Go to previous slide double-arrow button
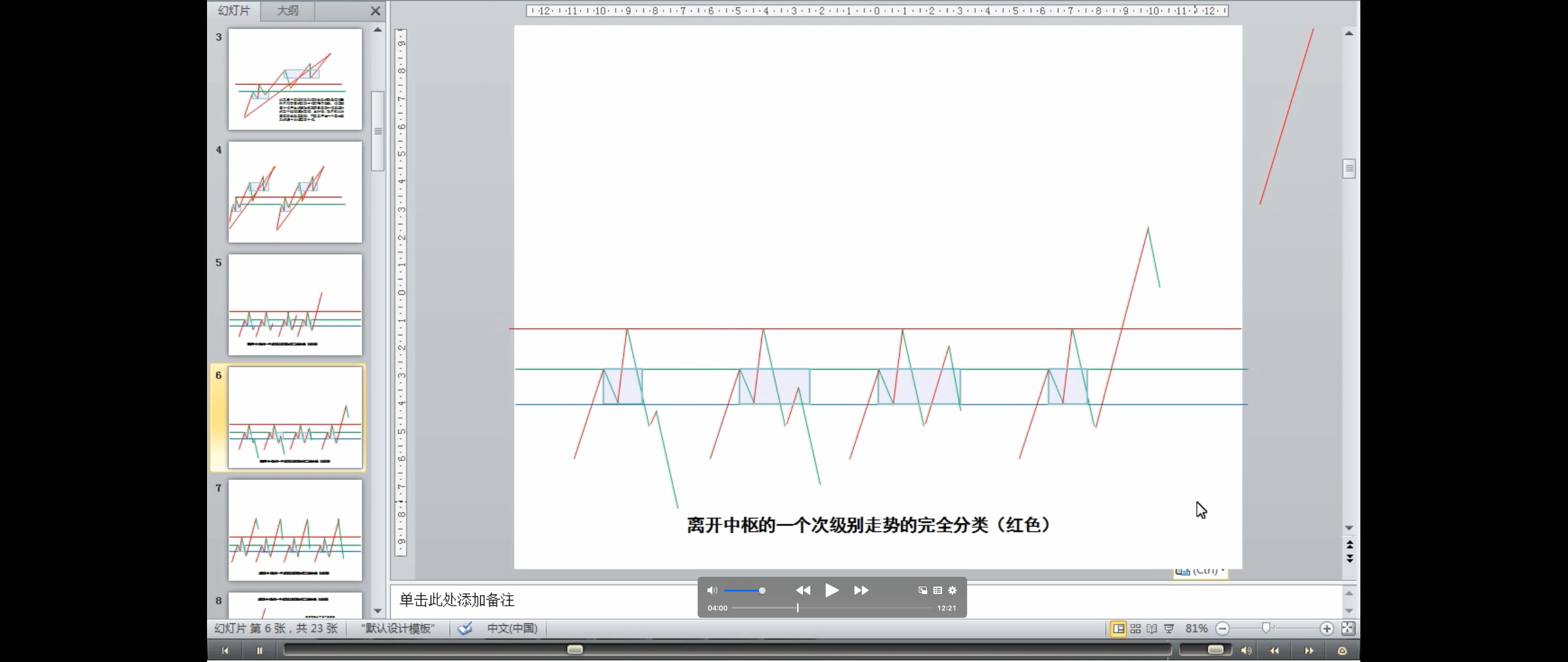The image size is (1568, 662). [x=1349, y=544]
